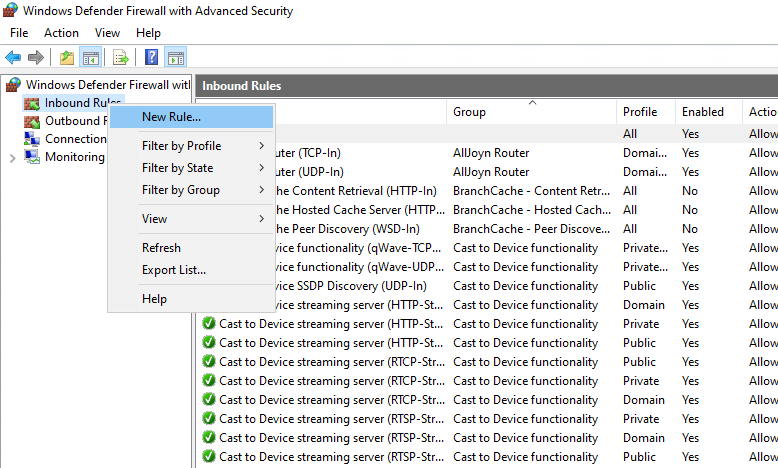
Task: Select the RTSP-Str streaming server Private row
Action: pyautogui.click(x=486, y=419)
